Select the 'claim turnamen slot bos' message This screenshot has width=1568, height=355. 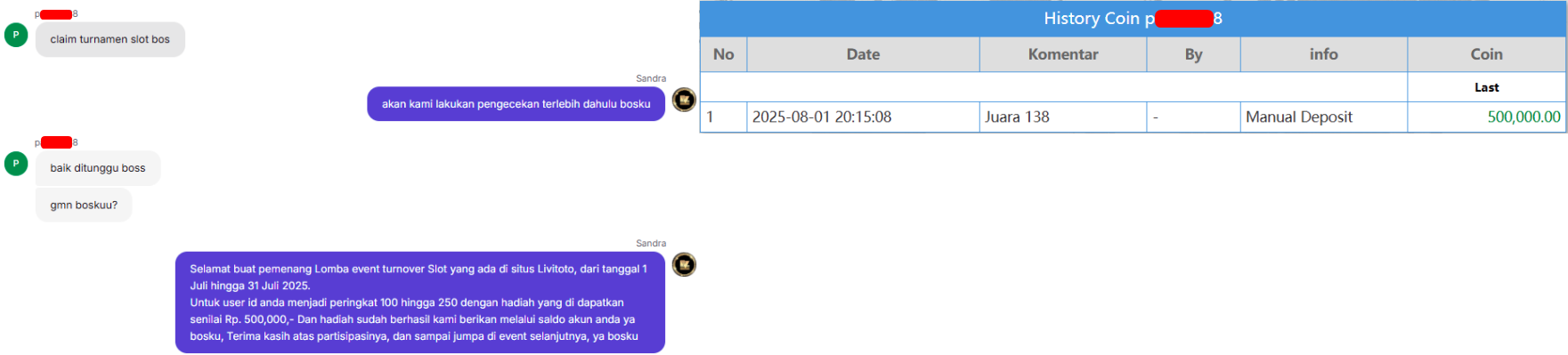tap(110, 39)
